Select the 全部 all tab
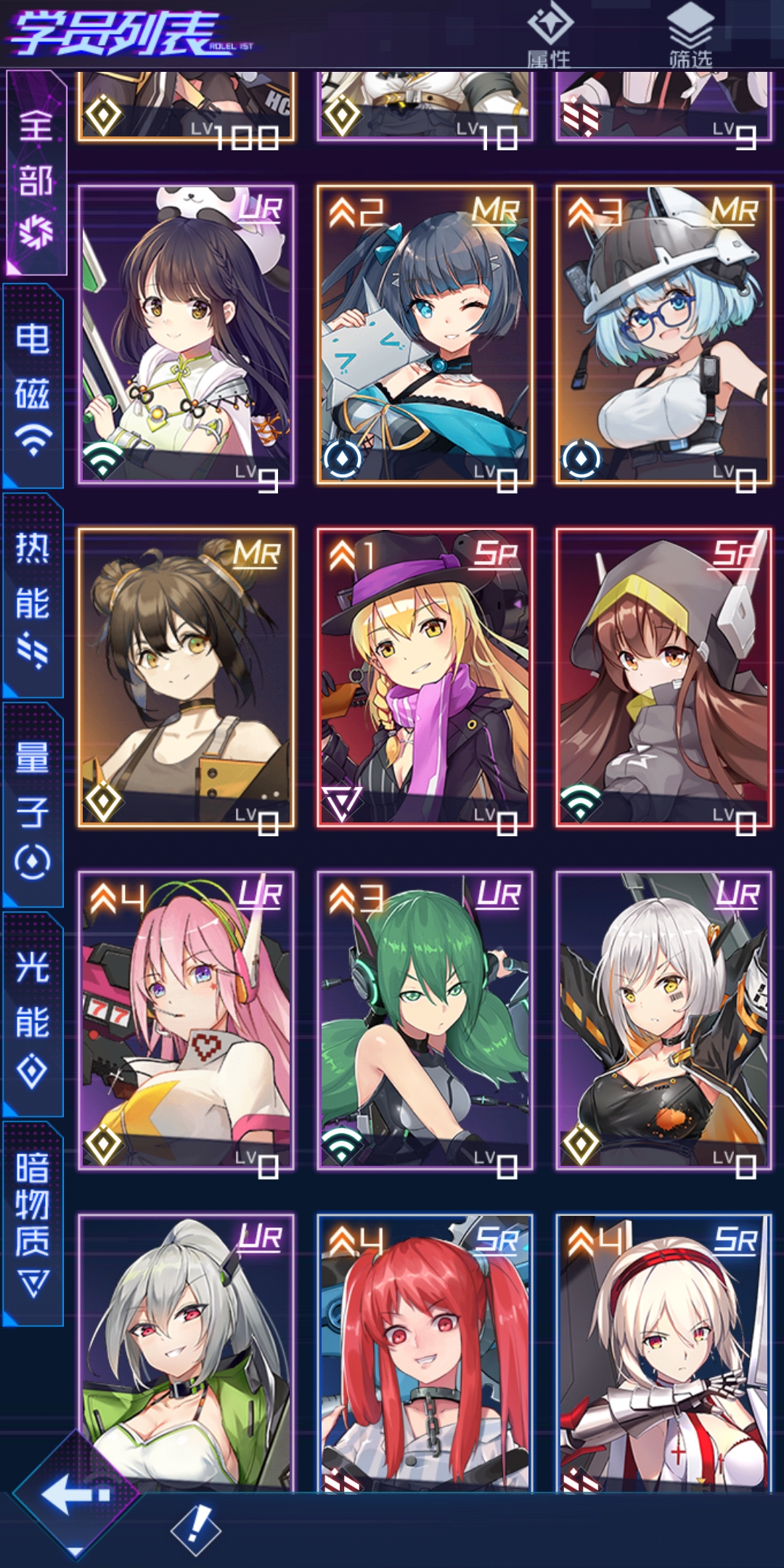 pos(36,173)
